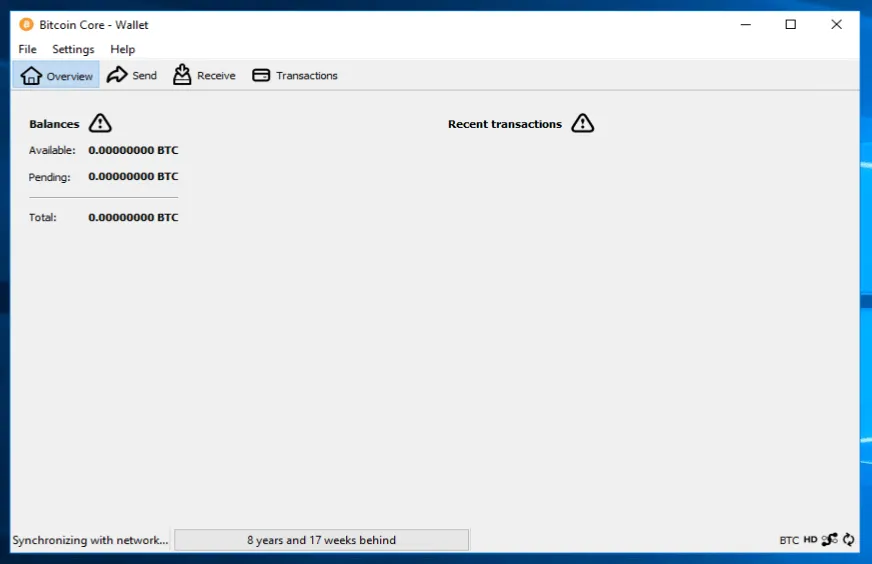Click the HD wallet status icon
Screen dimensions: 872x564
tap(810, 540)
